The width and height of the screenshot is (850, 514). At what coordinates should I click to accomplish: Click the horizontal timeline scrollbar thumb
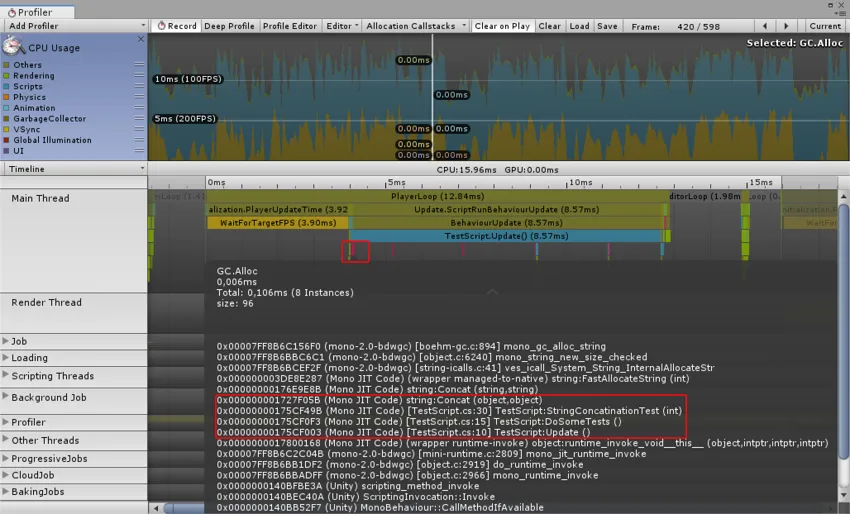click(x=184, y=508)
